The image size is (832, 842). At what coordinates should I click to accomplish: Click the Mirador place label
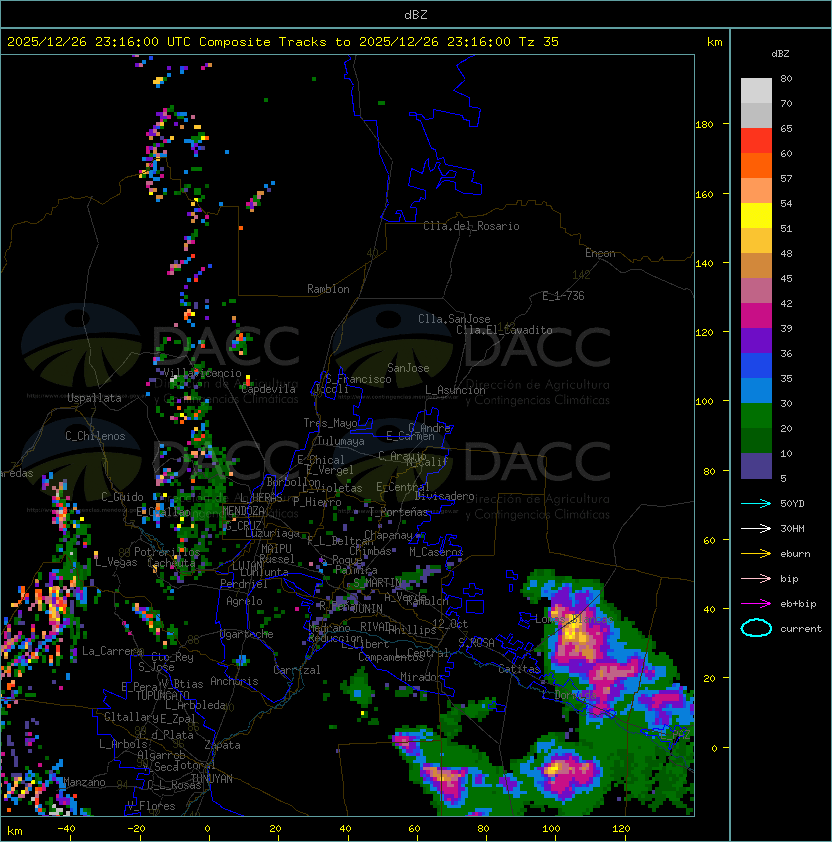click(x=421, y=677)
